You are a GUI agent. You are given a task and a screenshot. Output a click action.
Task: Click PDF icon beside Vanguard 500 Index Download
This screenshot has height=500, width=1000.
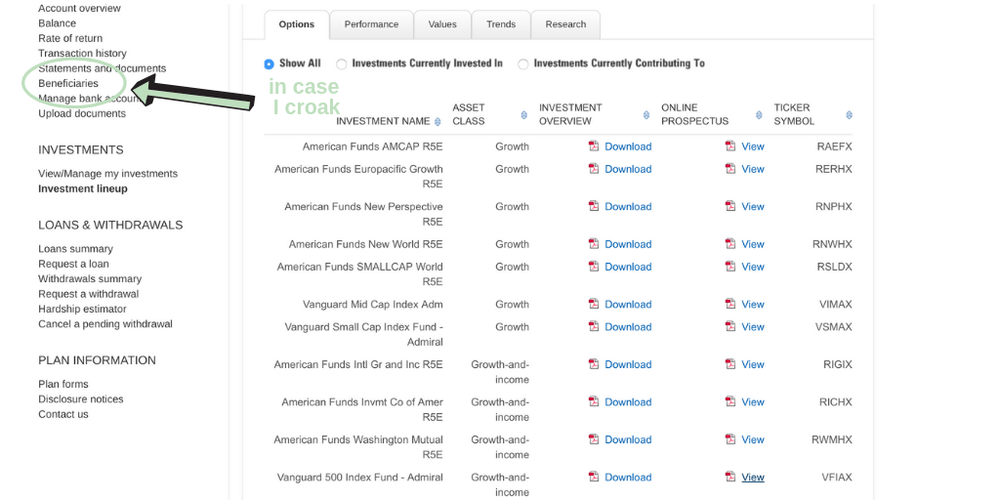click(x=594, y=476)
